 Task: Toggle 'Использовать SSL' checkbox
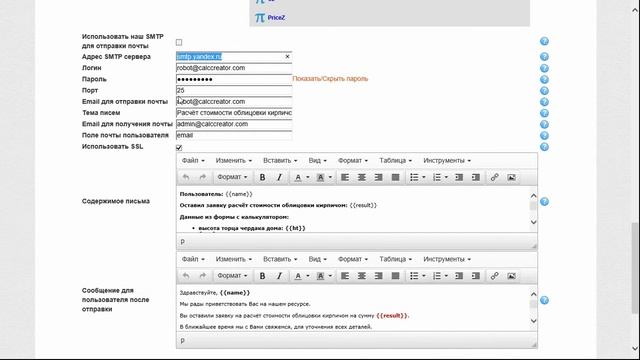[x=179, y=148]
